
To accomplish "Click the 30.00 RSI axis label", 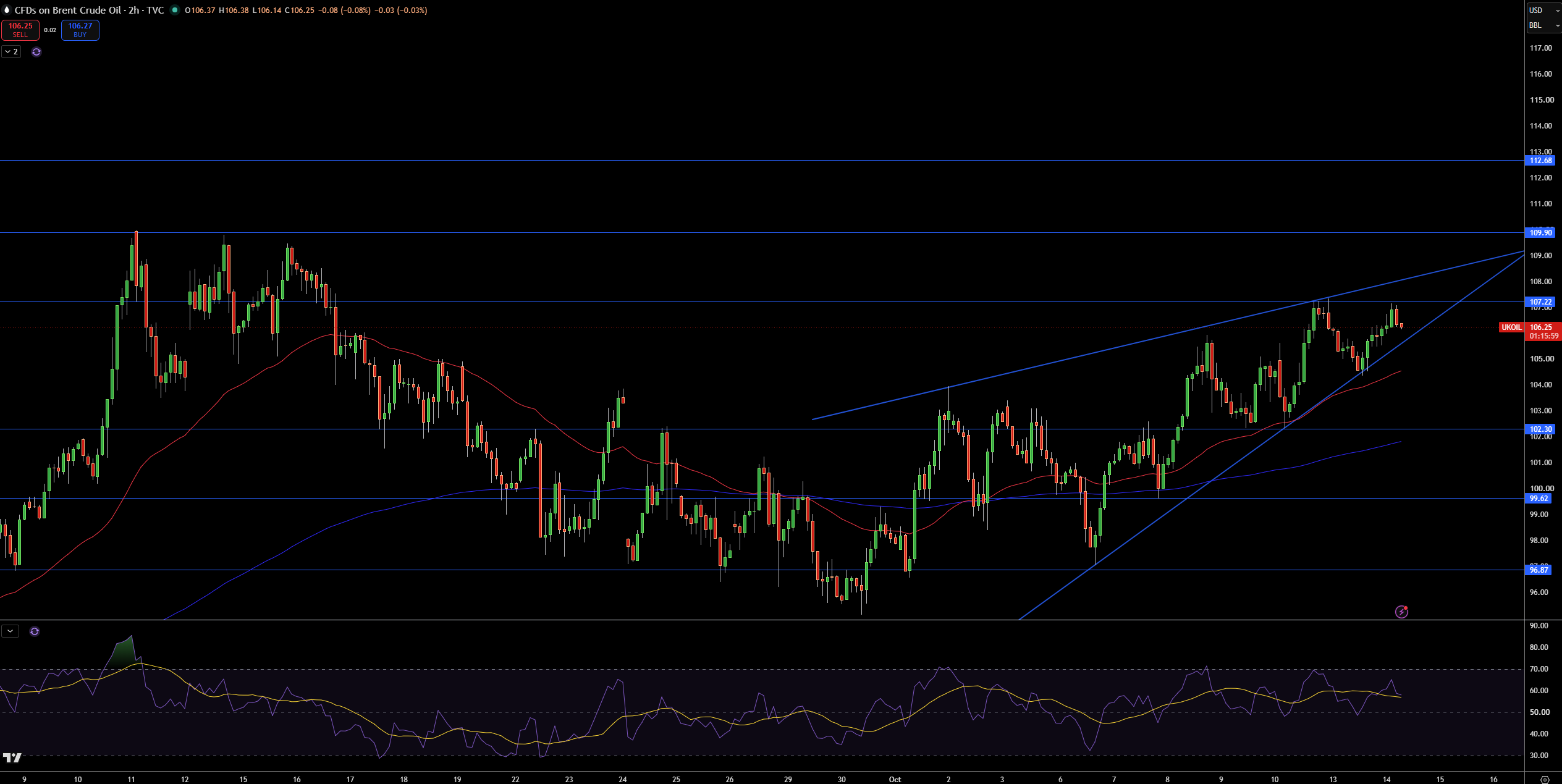I will (x=1539, y=756).
